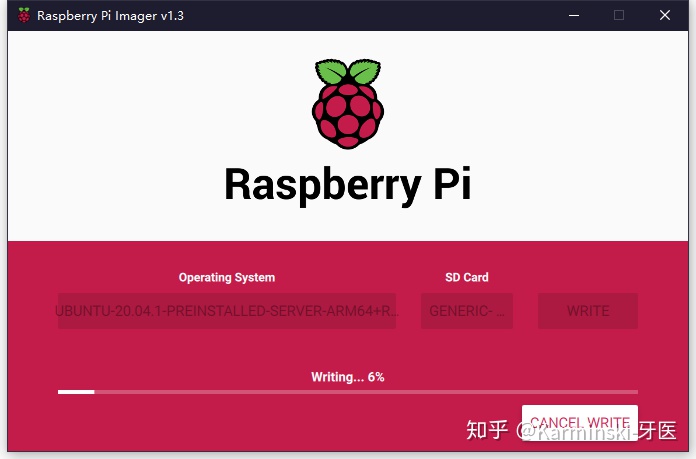The image size is (696, 459).
Task: Click the "Operating System" label
Action: 227,277
